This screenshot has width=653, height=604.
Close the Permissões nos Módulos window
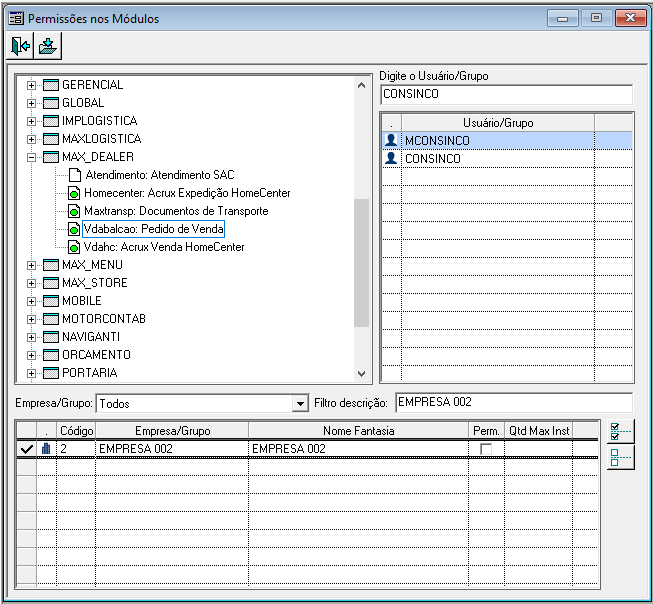pyautogui.click(x=631, y=18)
